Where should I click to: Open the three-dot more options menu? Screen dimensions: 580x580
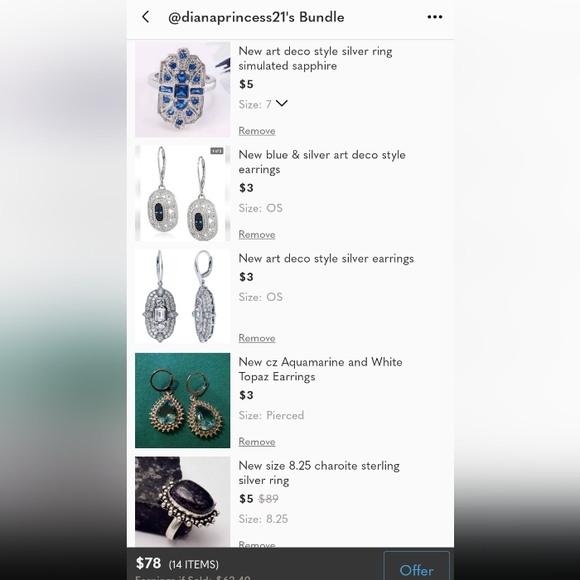pos(435,17)
